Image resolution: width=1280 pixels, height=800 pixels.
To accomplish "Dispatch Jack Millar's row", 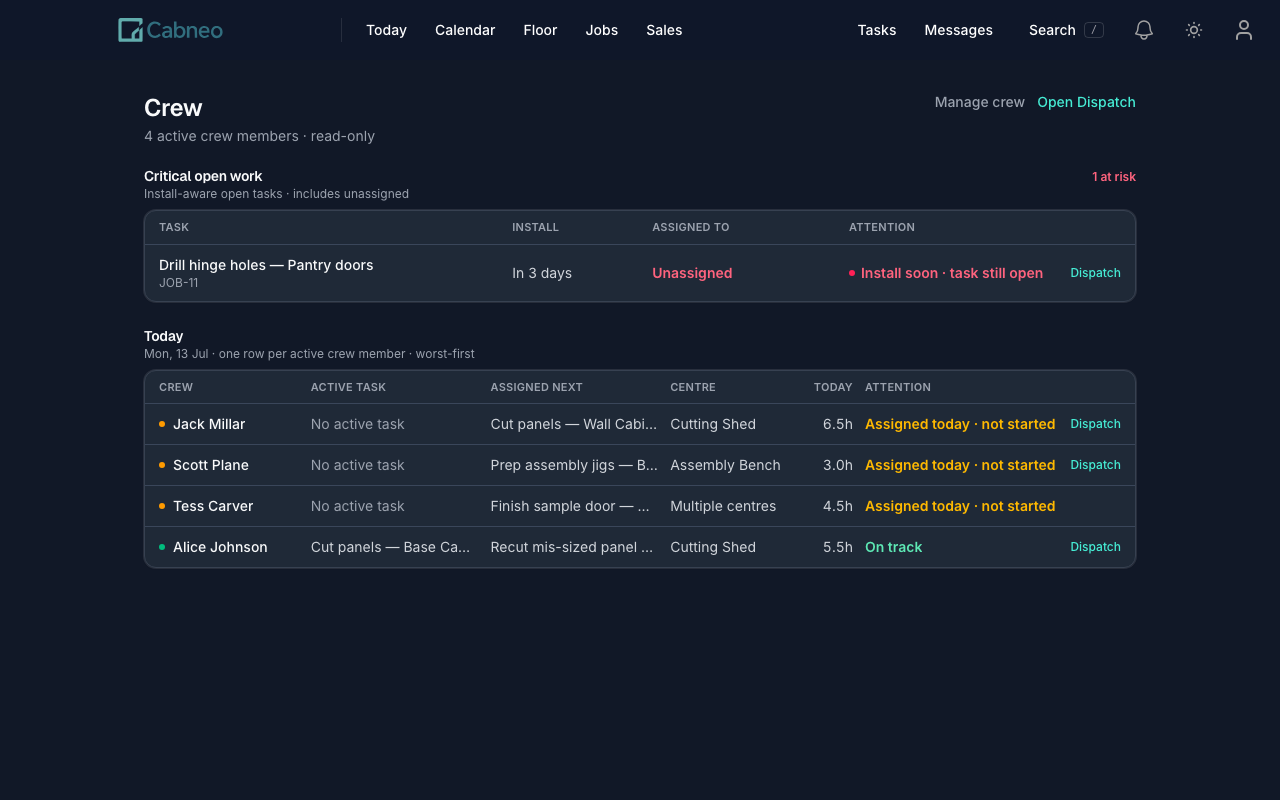I will 1095,424.
